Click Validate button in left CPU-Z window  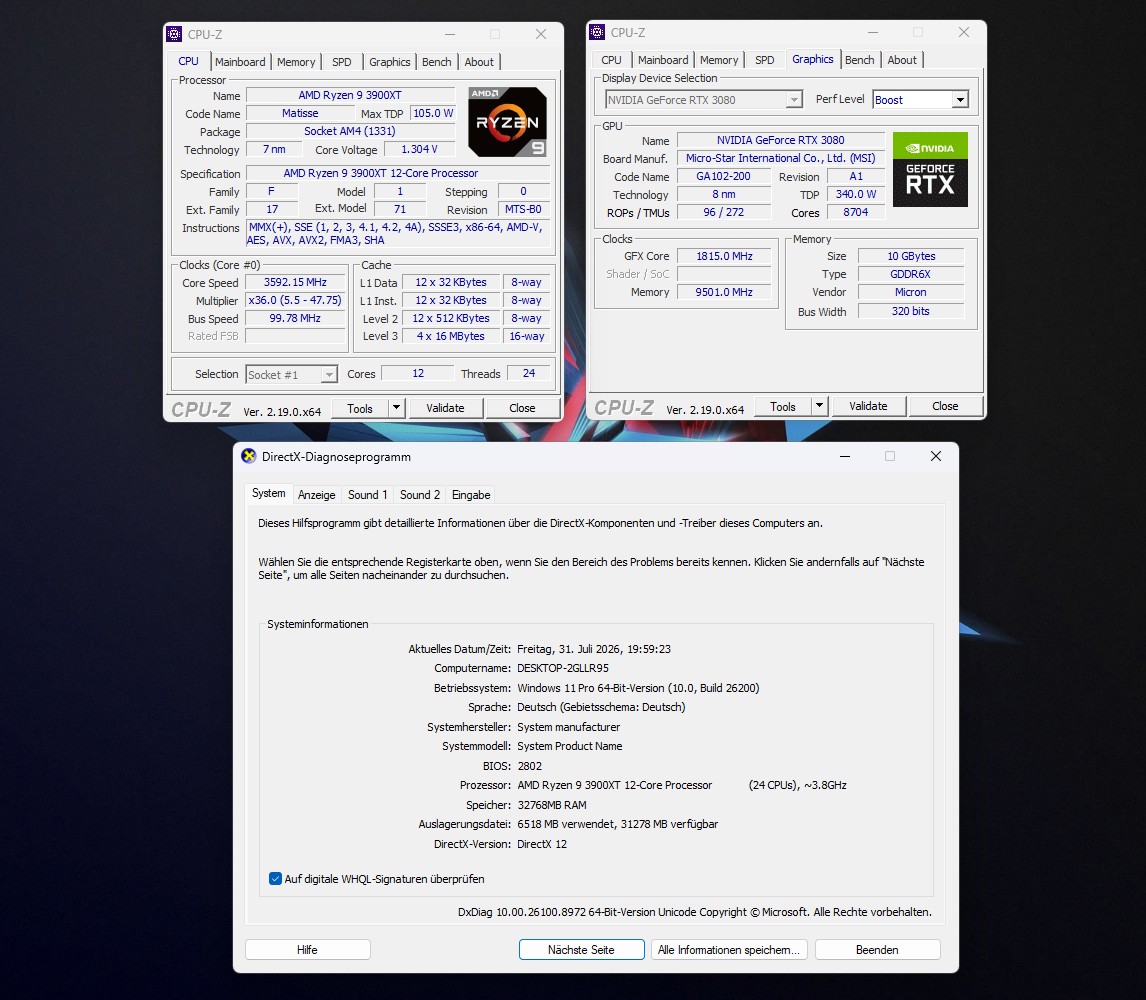pos(445,408)
